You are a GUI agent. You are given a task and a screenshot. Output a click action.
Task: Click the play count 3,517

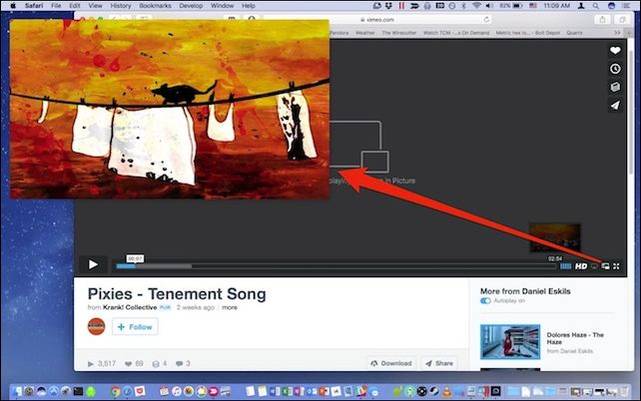[x=102, y=363]
